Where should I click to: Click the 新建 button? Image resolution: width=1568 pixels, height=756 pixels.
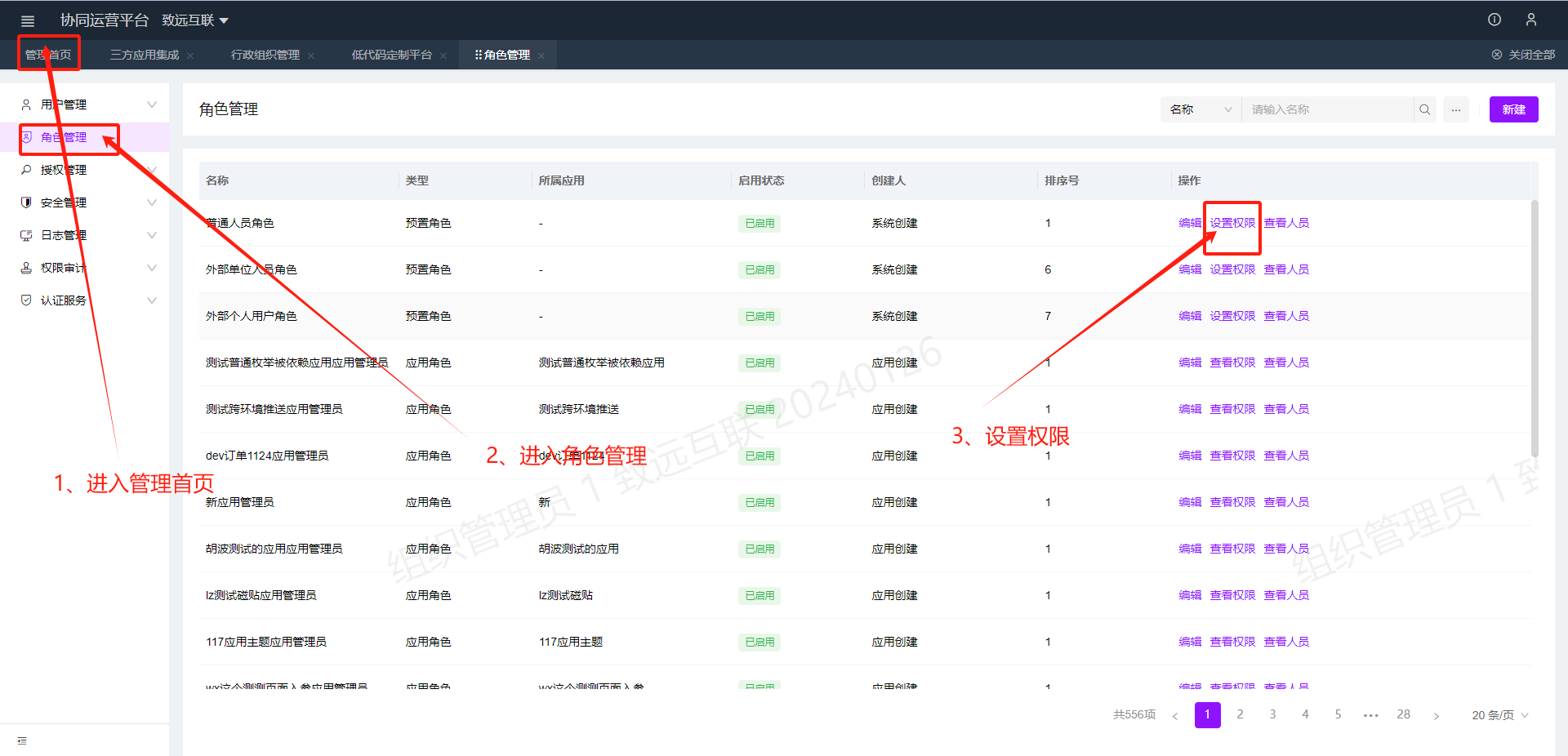click(1513, 109)
